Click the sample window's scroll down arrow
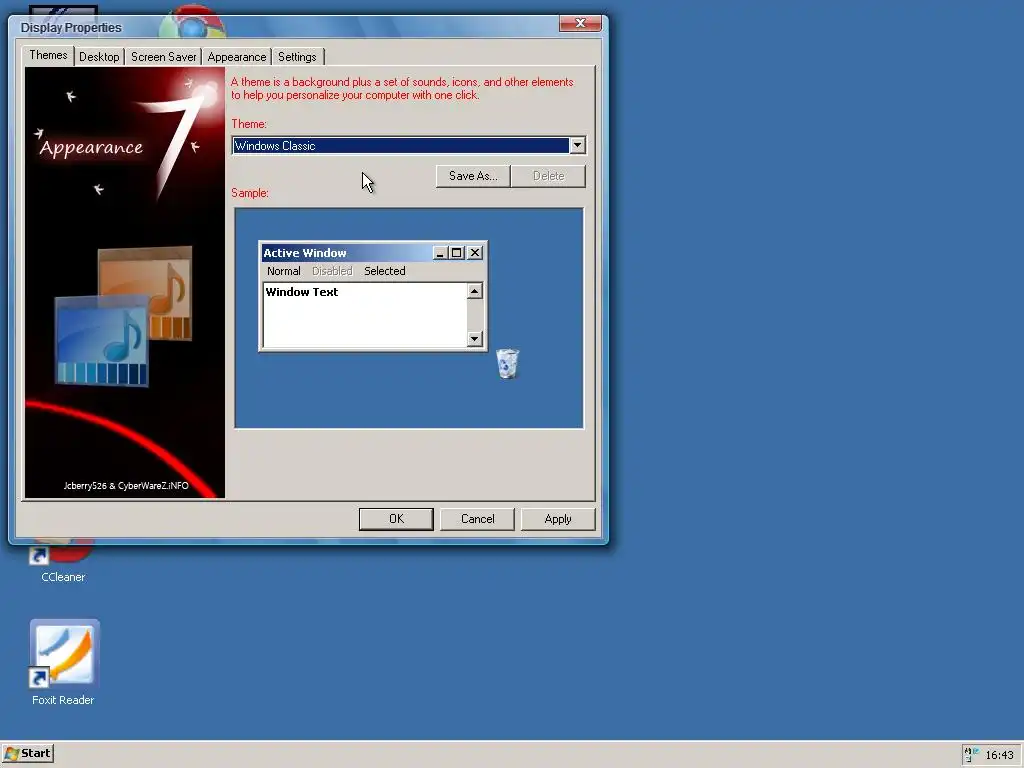 (x=475, y=338)
